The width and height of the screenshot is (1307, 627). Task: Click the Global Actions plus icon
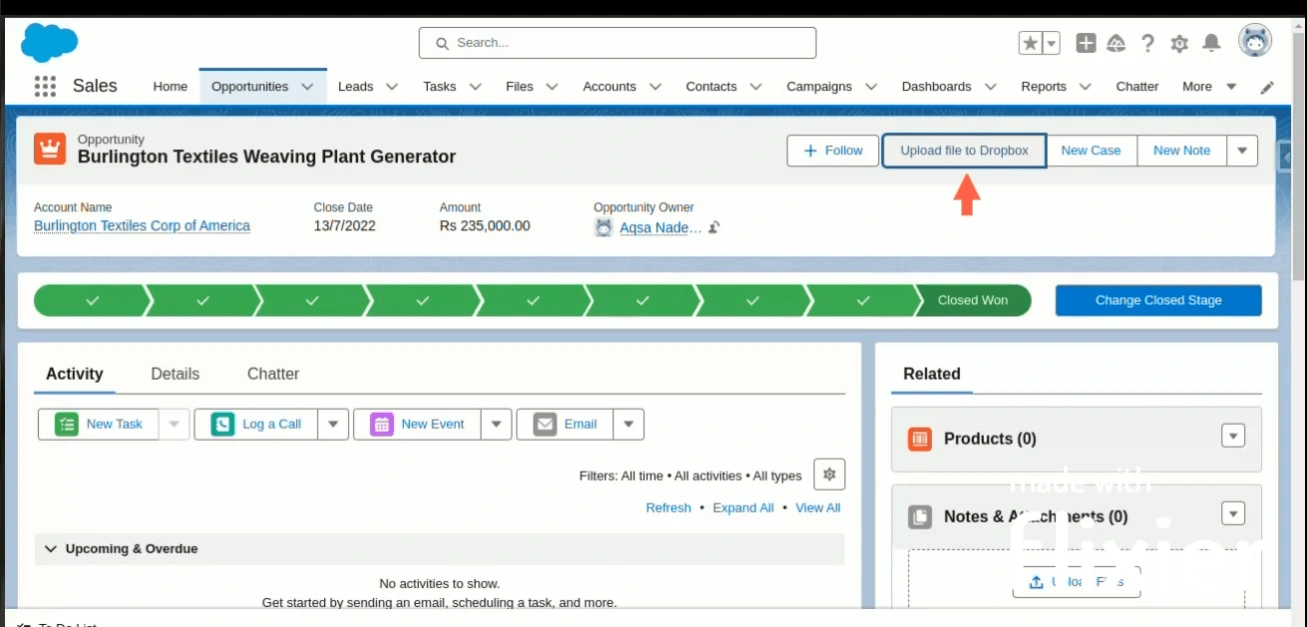(1086, 43)
